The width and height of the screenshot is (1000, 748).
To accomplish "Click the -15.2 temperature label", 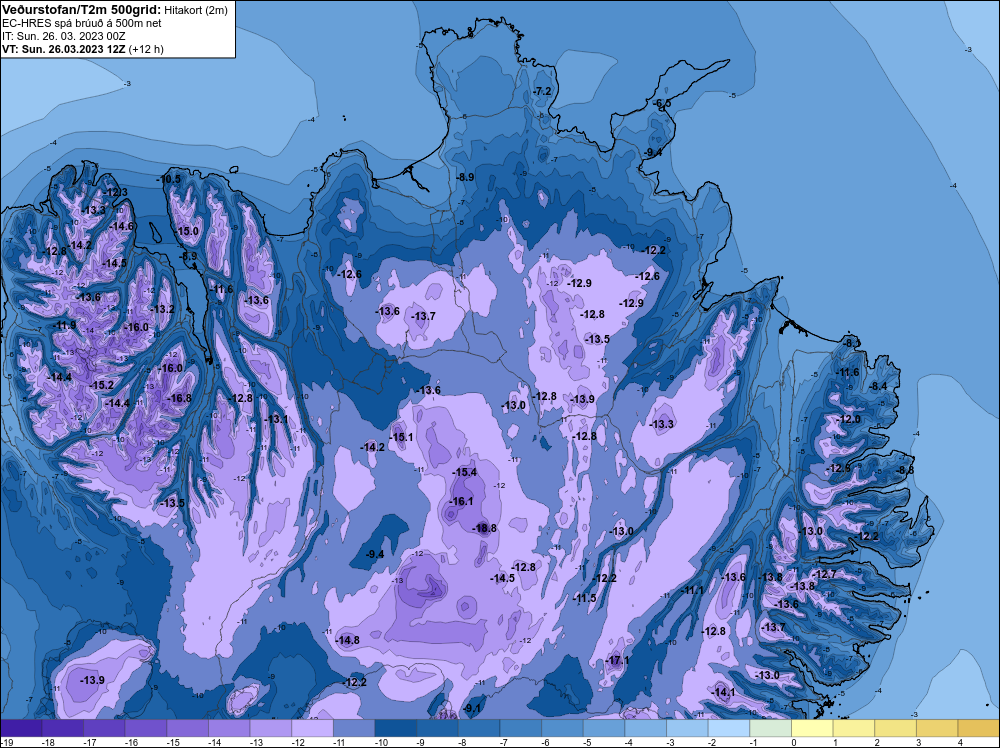I will 101,385.
